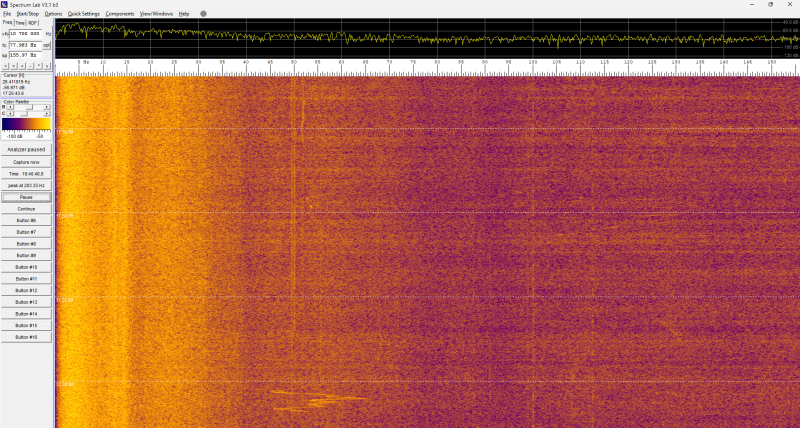Image resolution: width=800 pixels, height=428 pixels.
Task: Click Button #16
Action: [x=27, y=337]
